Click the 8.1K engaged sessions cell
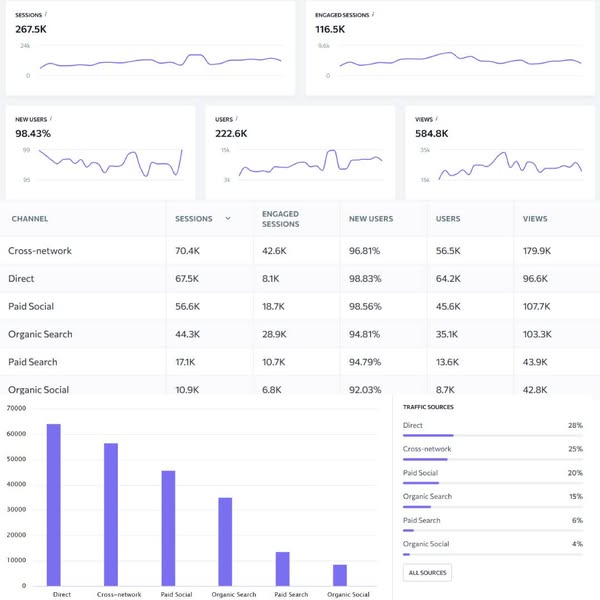This screenshot has width=600, height=600. coord(271,279)
